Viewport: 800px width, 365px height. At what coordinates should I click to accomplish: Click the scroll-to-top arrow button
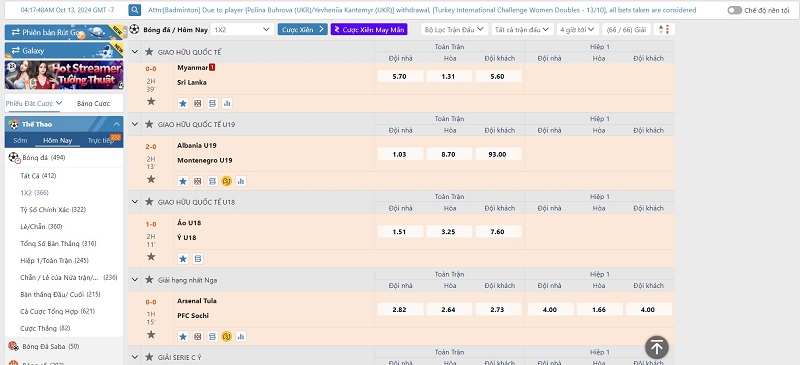[x=657, y=348]
